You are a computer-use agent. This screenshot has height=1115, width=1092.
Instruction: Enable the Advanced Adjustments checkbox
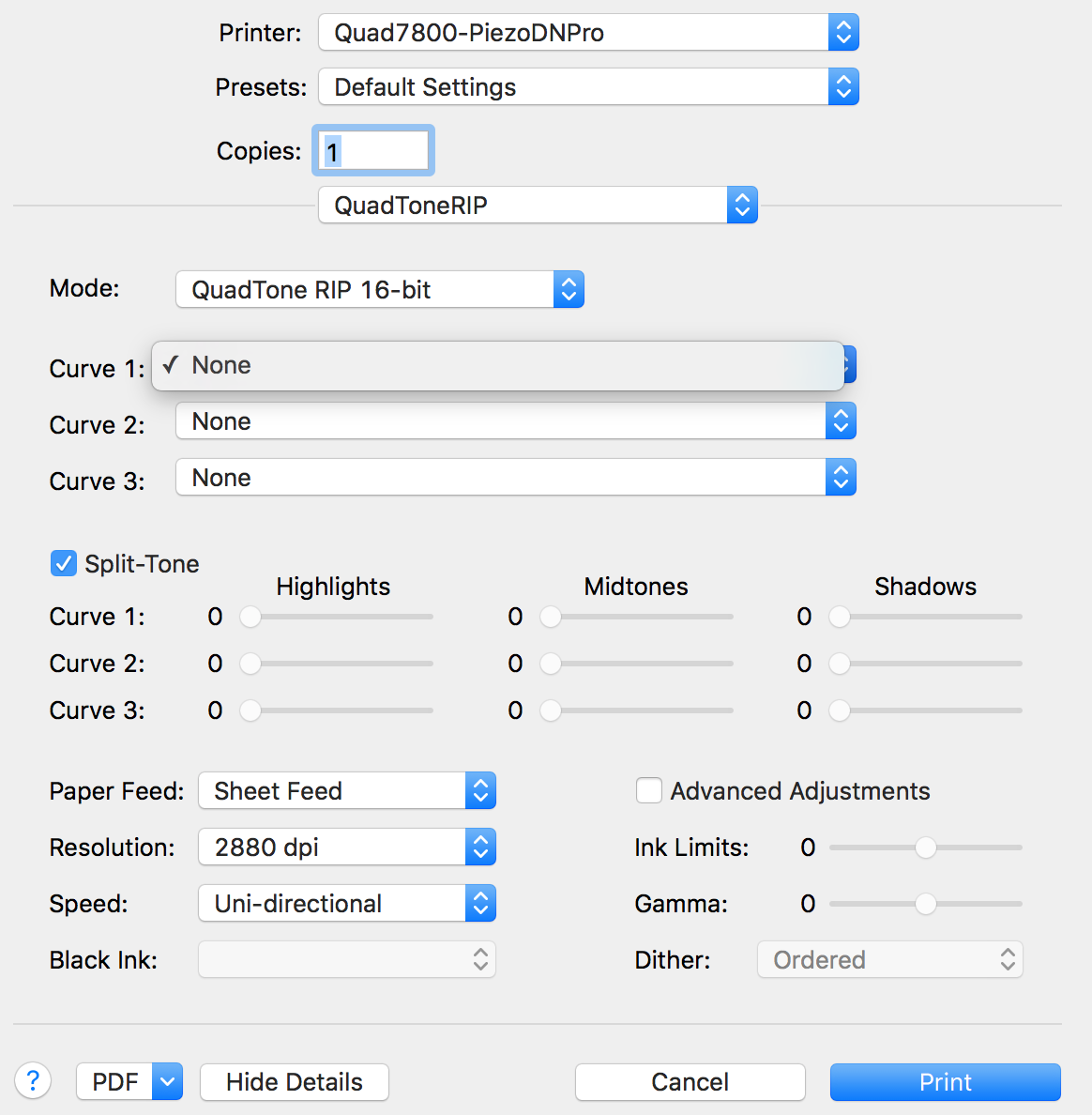point(648,790)
